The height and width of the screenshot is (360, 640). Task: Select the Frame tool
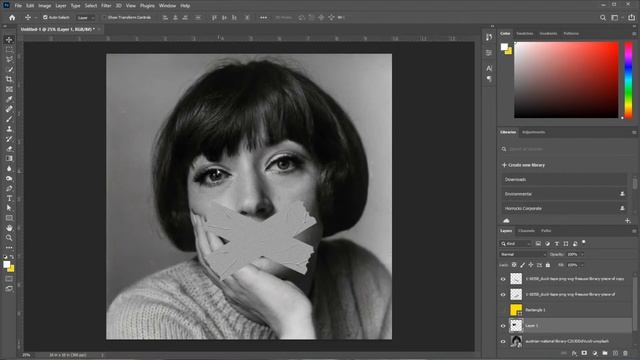pyautogui.click(x=9, y=89)
